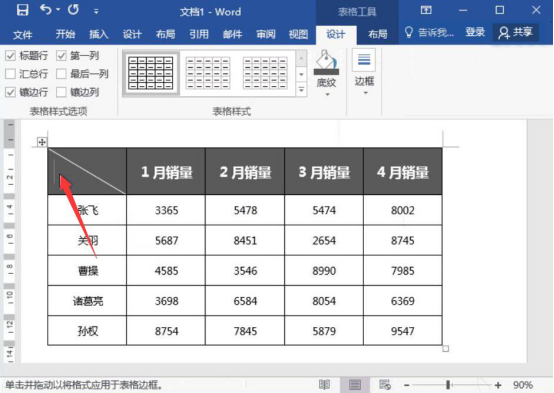Switch to web layout view icon
554x393 pixels.
[385, 385]
